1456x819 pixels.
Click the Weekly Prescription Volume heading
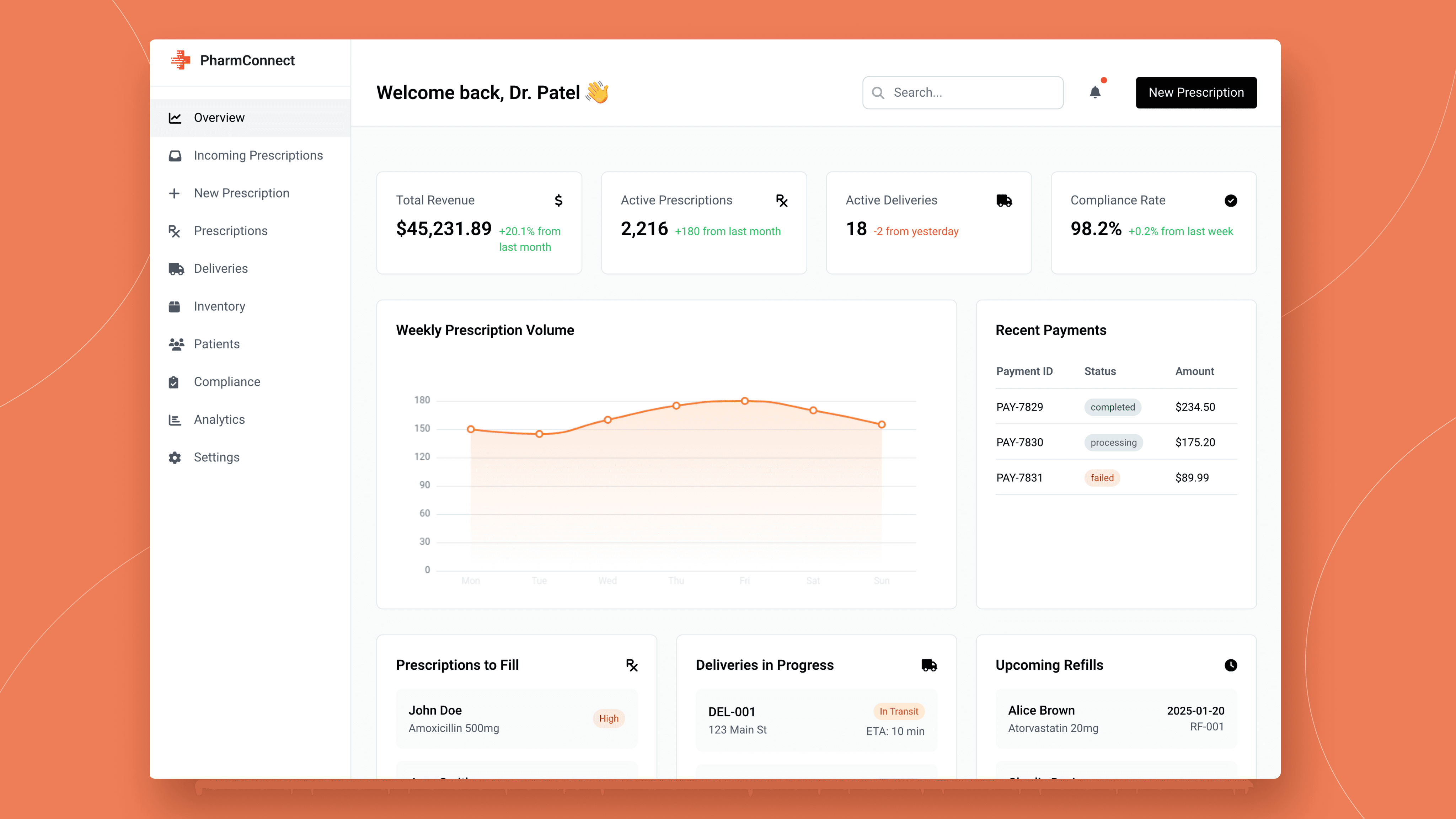pos(485,330)
